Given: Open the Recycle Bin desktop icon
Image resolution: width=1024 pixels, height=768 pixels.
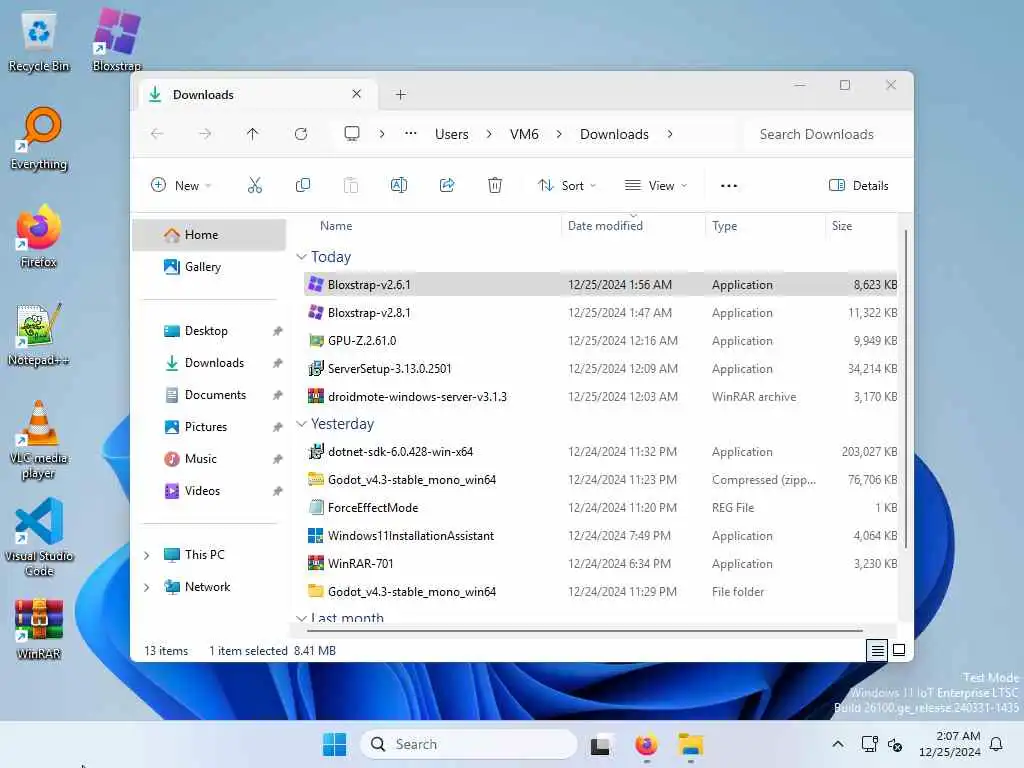Looking at the screenshot, I should (x=39, y=42).
